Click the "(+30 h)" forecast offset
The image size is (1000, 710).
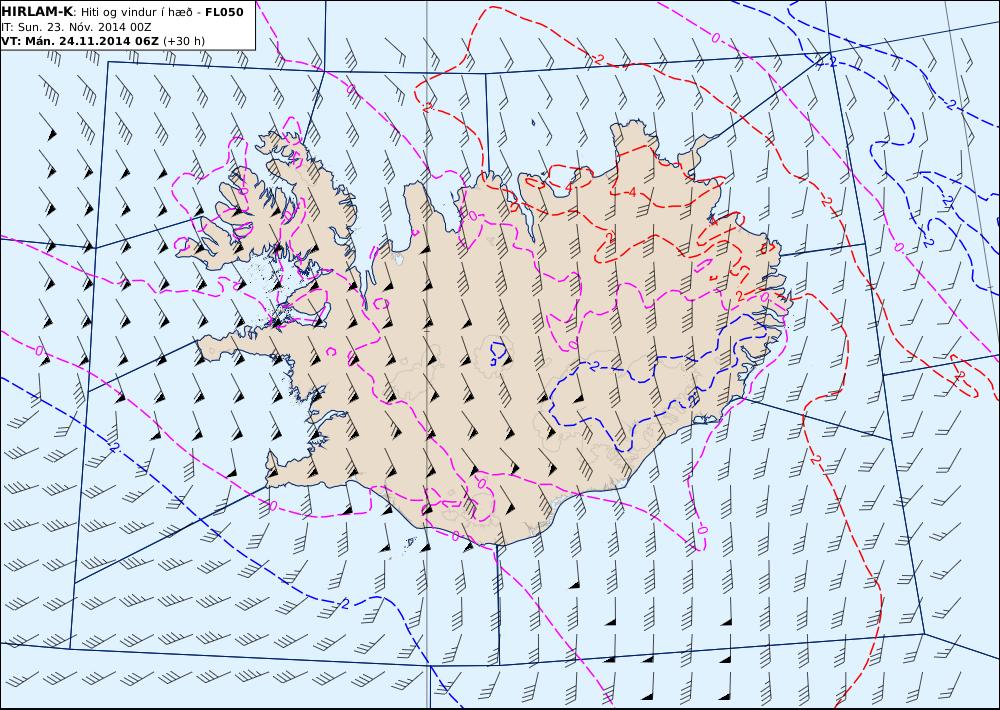[184, 41]
